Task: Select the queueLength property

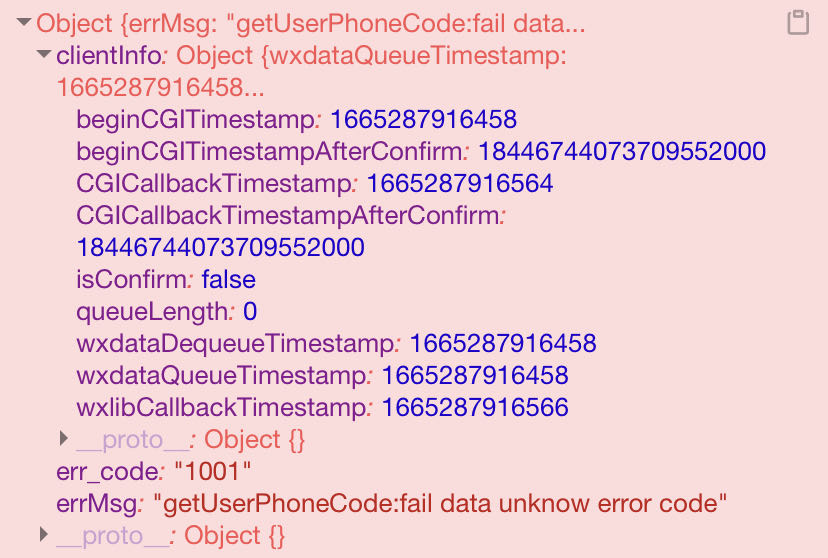Action: 152,312
